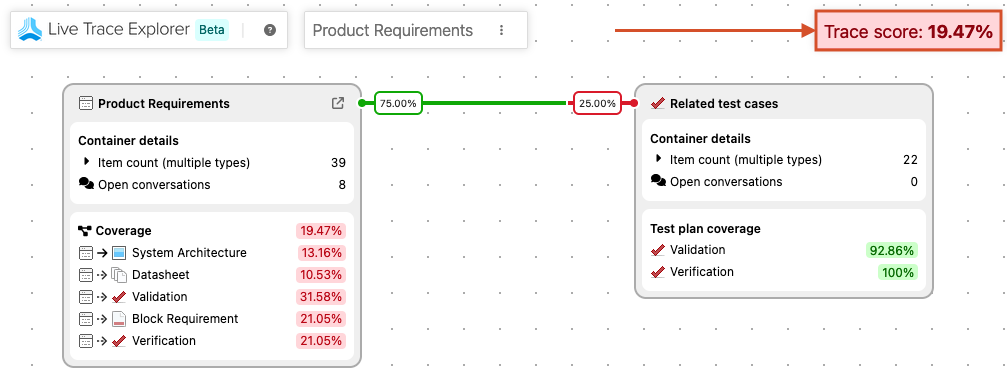The width and height of the screenshot is (1007, 375).
Task: Select the Block Requirement coverage row label
Action: (x=185, y=318)
